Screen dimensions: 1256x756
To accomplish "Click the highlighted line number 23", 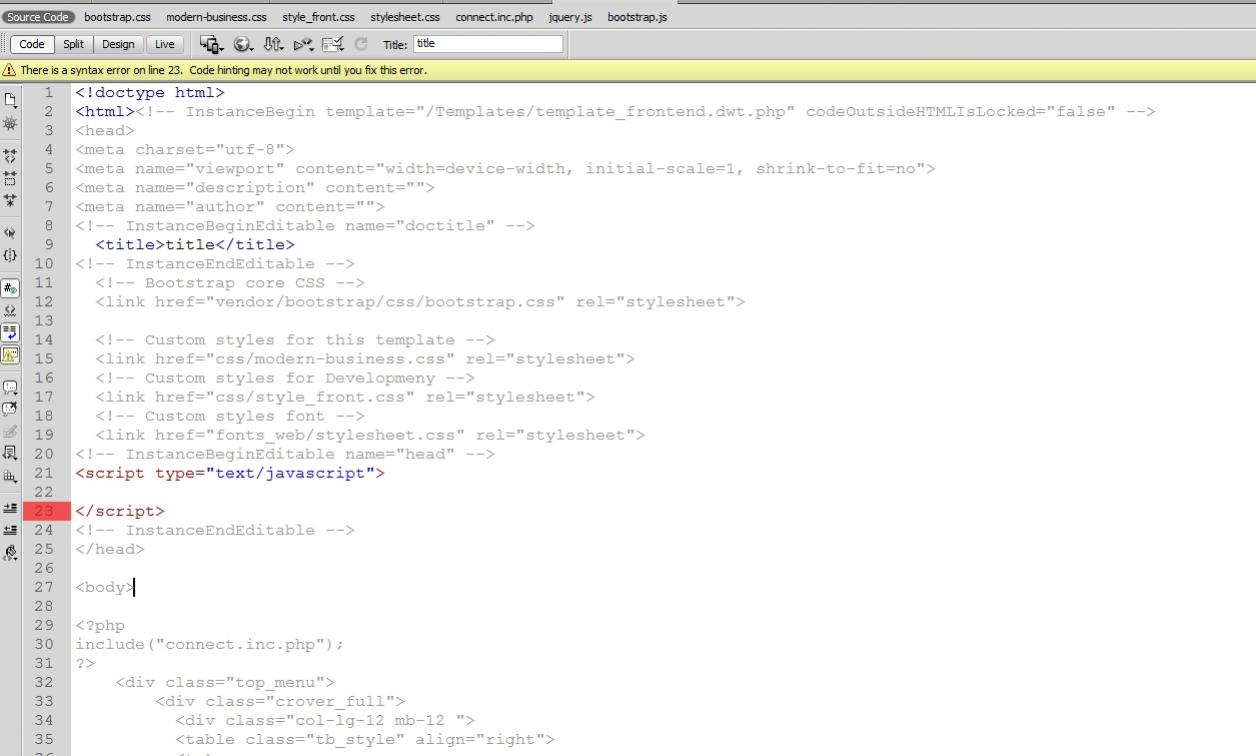I will click(46, 511).
